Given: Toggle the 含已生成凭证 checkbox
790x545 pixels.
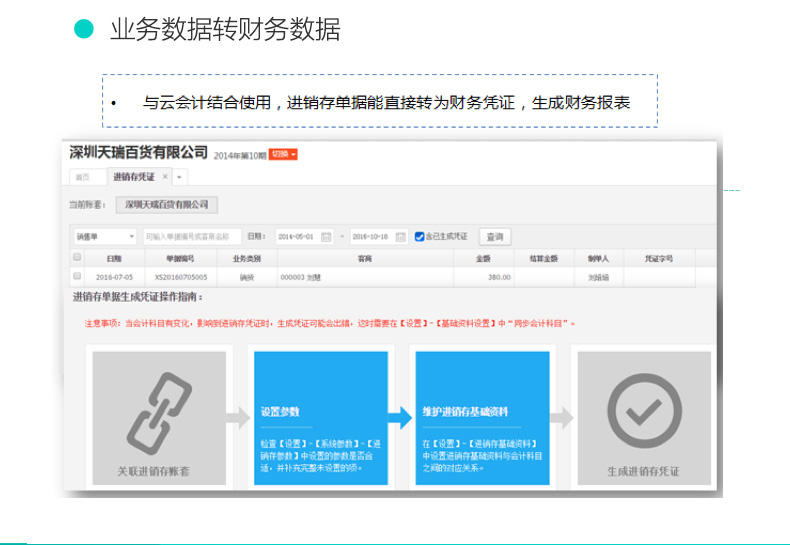Looking at the screenshot, I should pyautogui.click(x=420, y=237).
